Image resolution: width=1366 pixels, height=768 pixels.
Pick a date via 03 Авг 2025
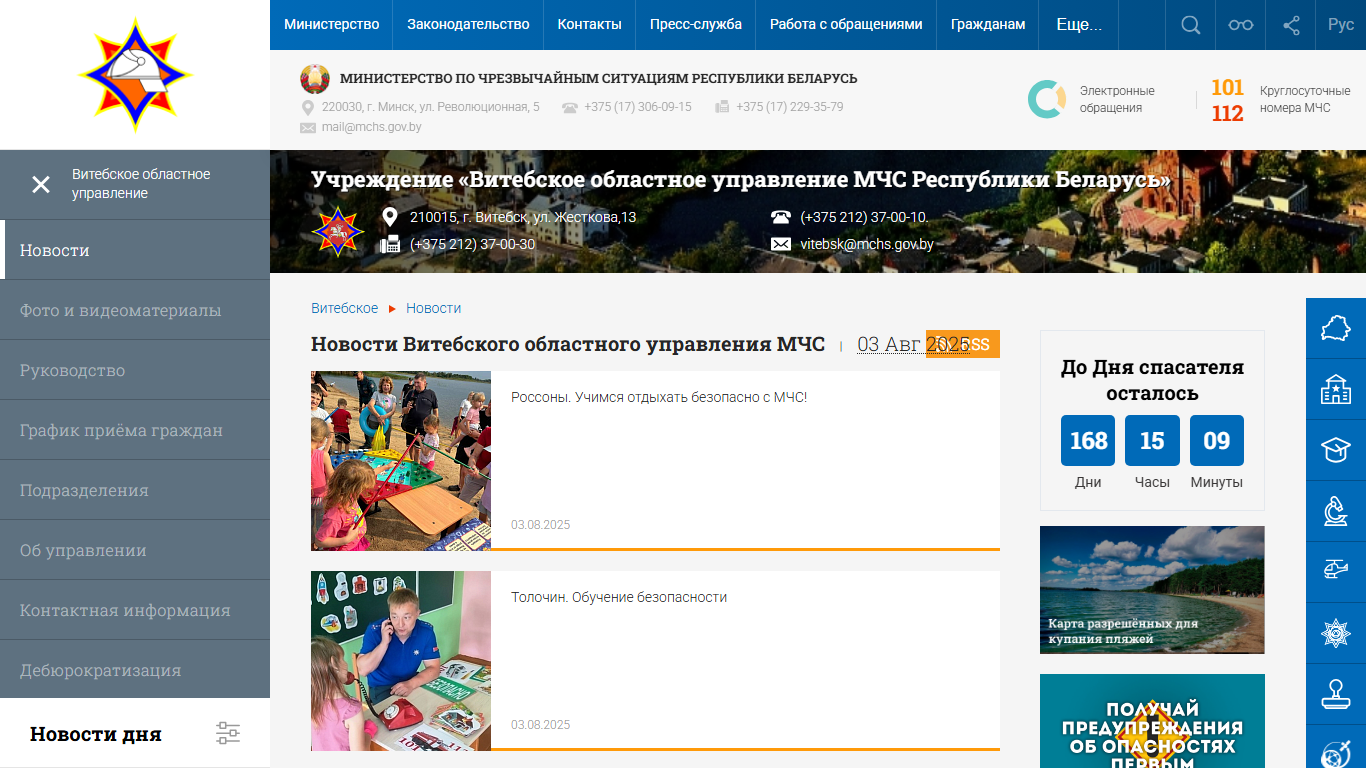pos(913,344)
